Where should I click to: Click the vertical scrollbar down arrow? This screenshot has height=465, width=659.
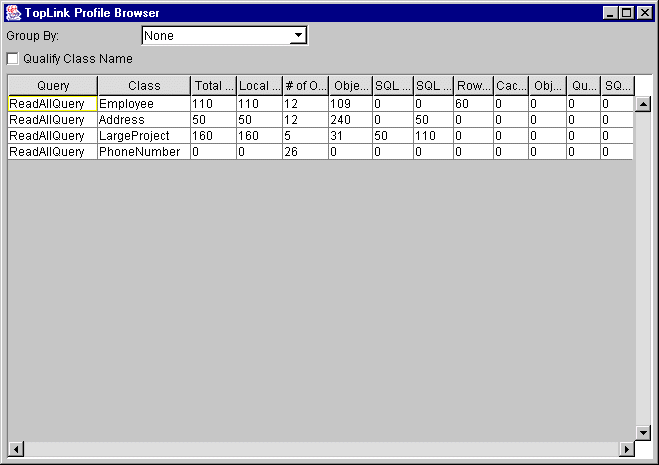point(643,432)
